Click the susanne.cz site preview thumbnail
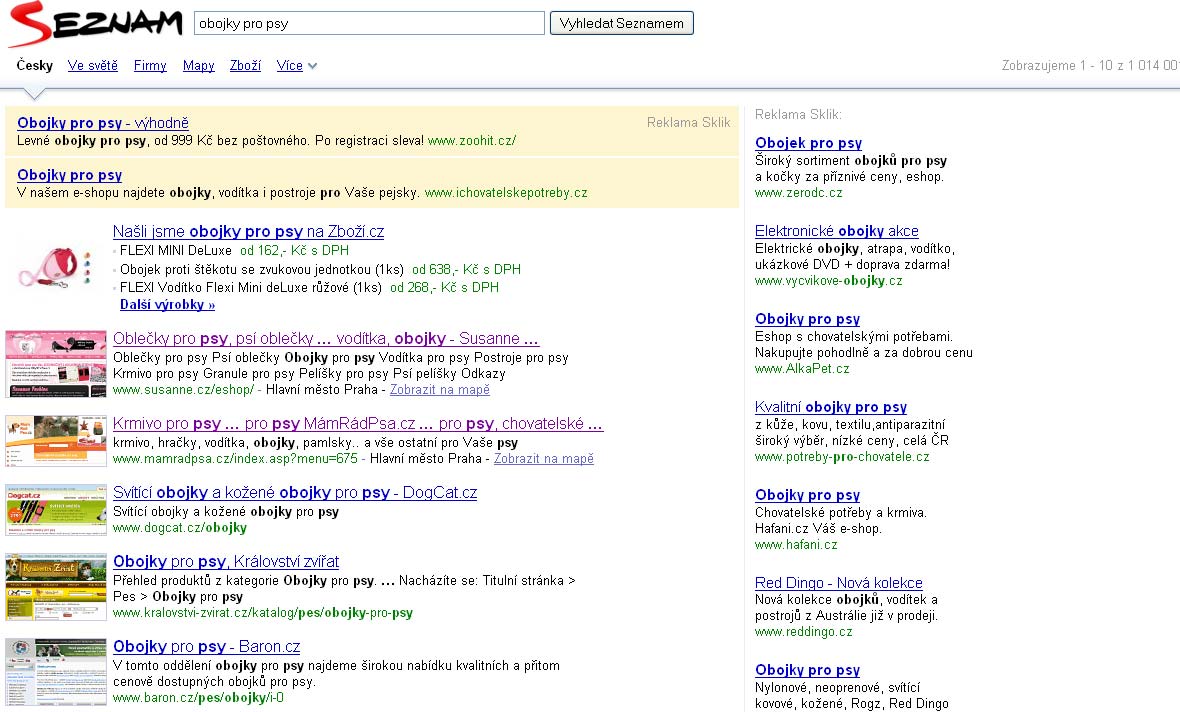Image resolution: width=1180 pixels, height=712 pixels. point(56,364)
